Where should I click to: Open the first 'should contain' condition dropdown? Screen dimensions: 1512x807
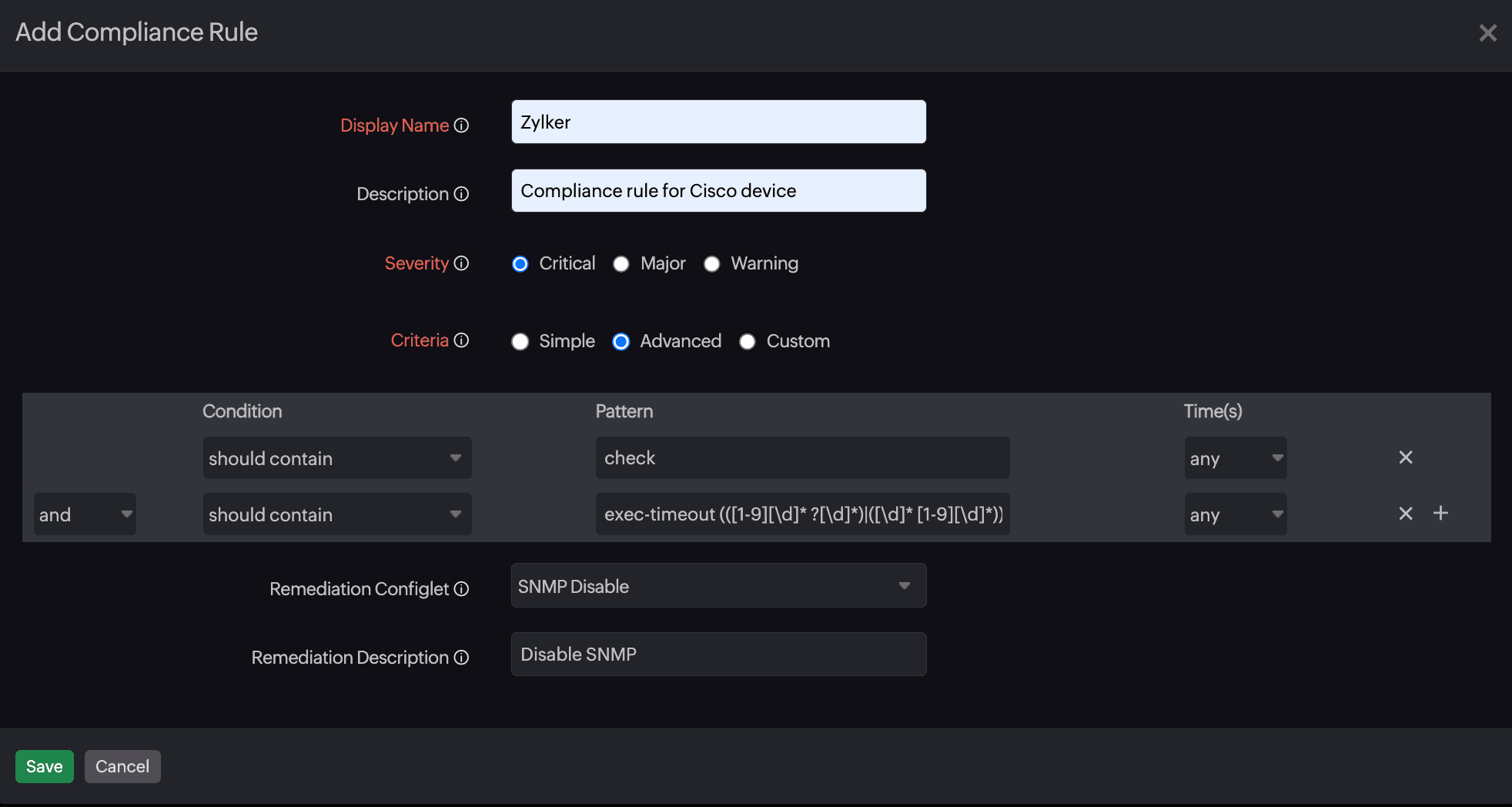pyautogui.click(x=336, y=457)
